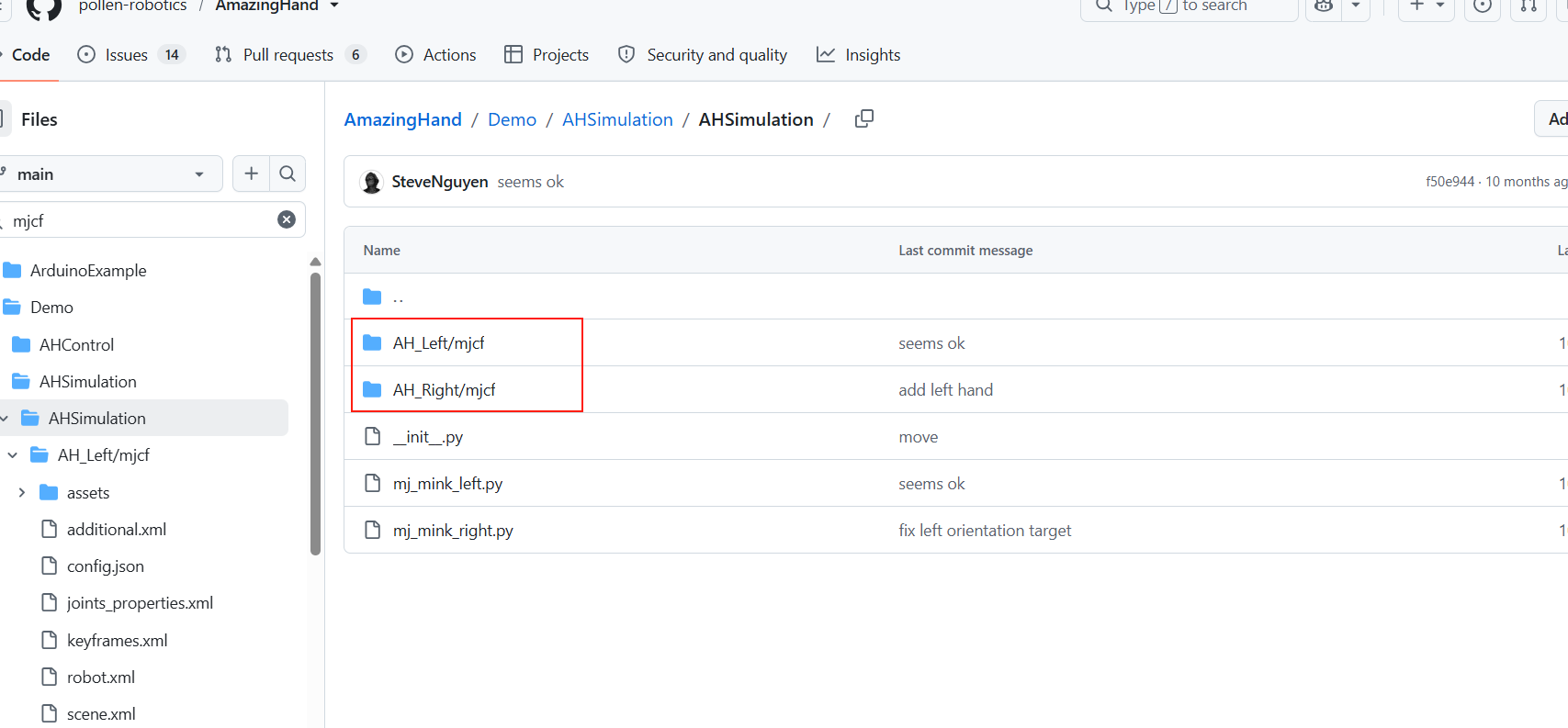Select ArduinoExample folder in the tree

click(88, 271)
